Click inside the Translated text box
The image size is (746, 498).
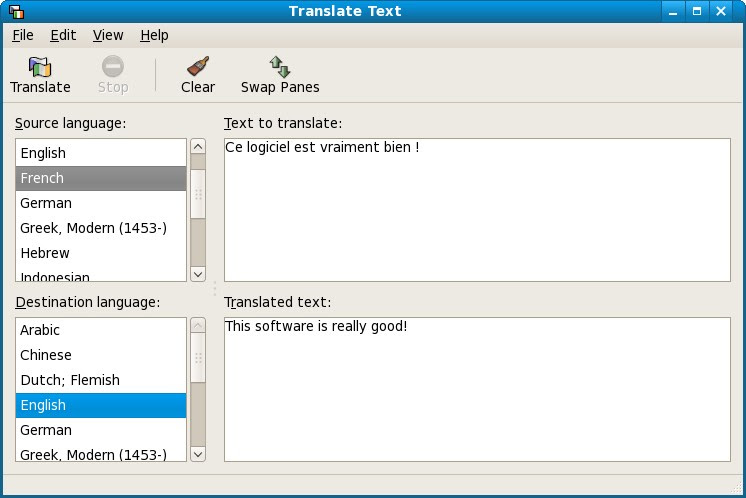477,389
